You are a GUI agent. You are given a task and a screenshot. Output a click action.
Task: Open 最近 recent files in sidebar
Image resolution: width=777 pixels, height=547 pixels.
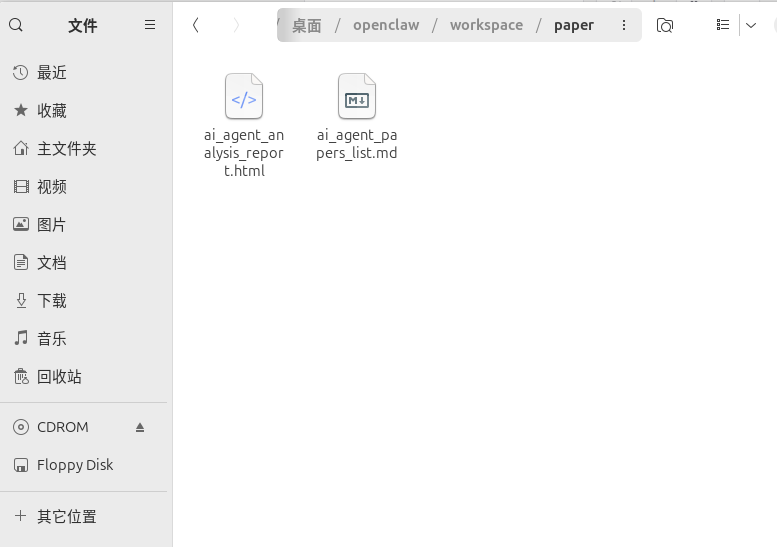click(52, 73)
